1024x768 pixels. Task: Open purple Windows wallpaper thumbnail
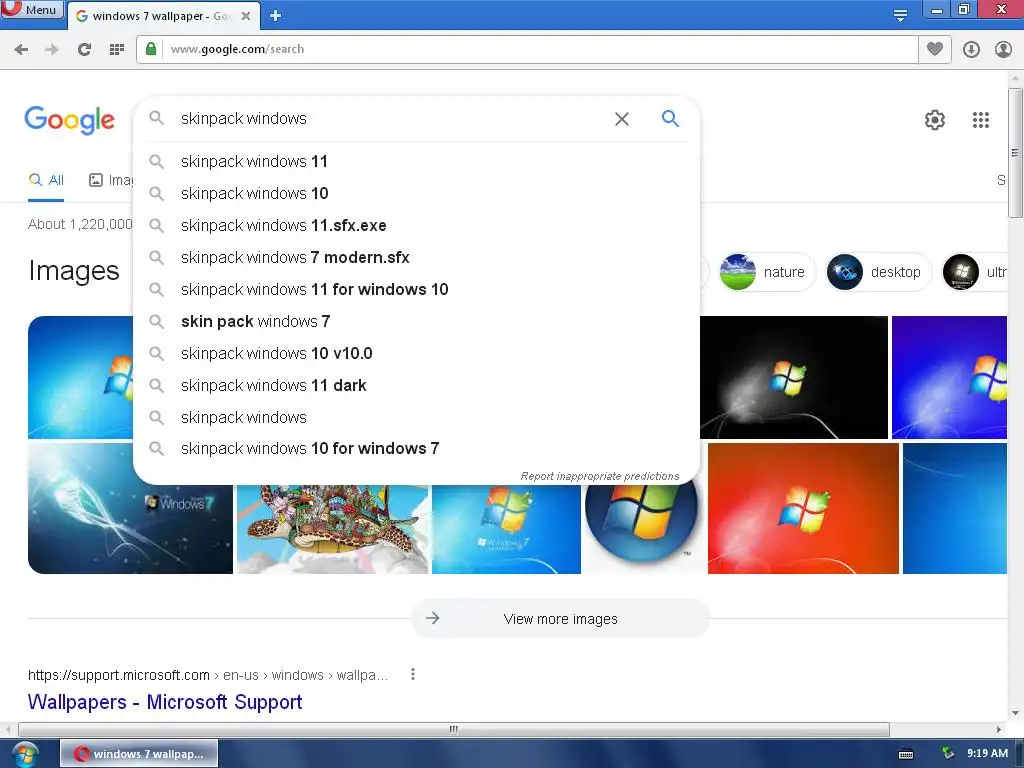tap(949, 377)
